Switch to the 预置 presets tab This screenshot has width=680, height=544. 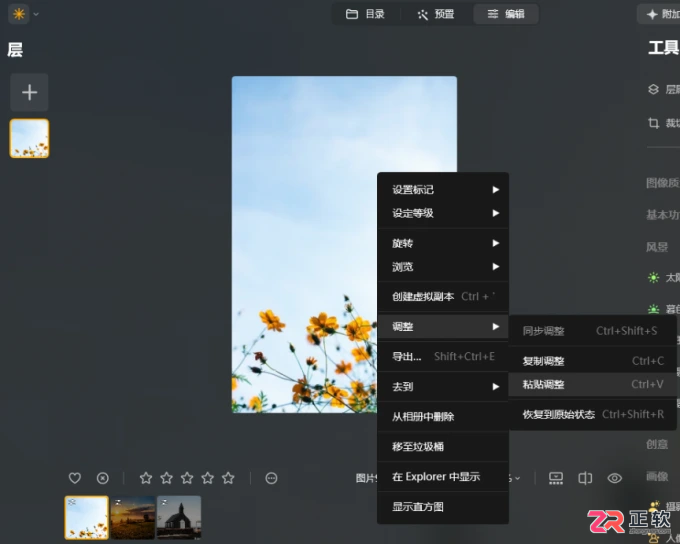click(435, 14)
